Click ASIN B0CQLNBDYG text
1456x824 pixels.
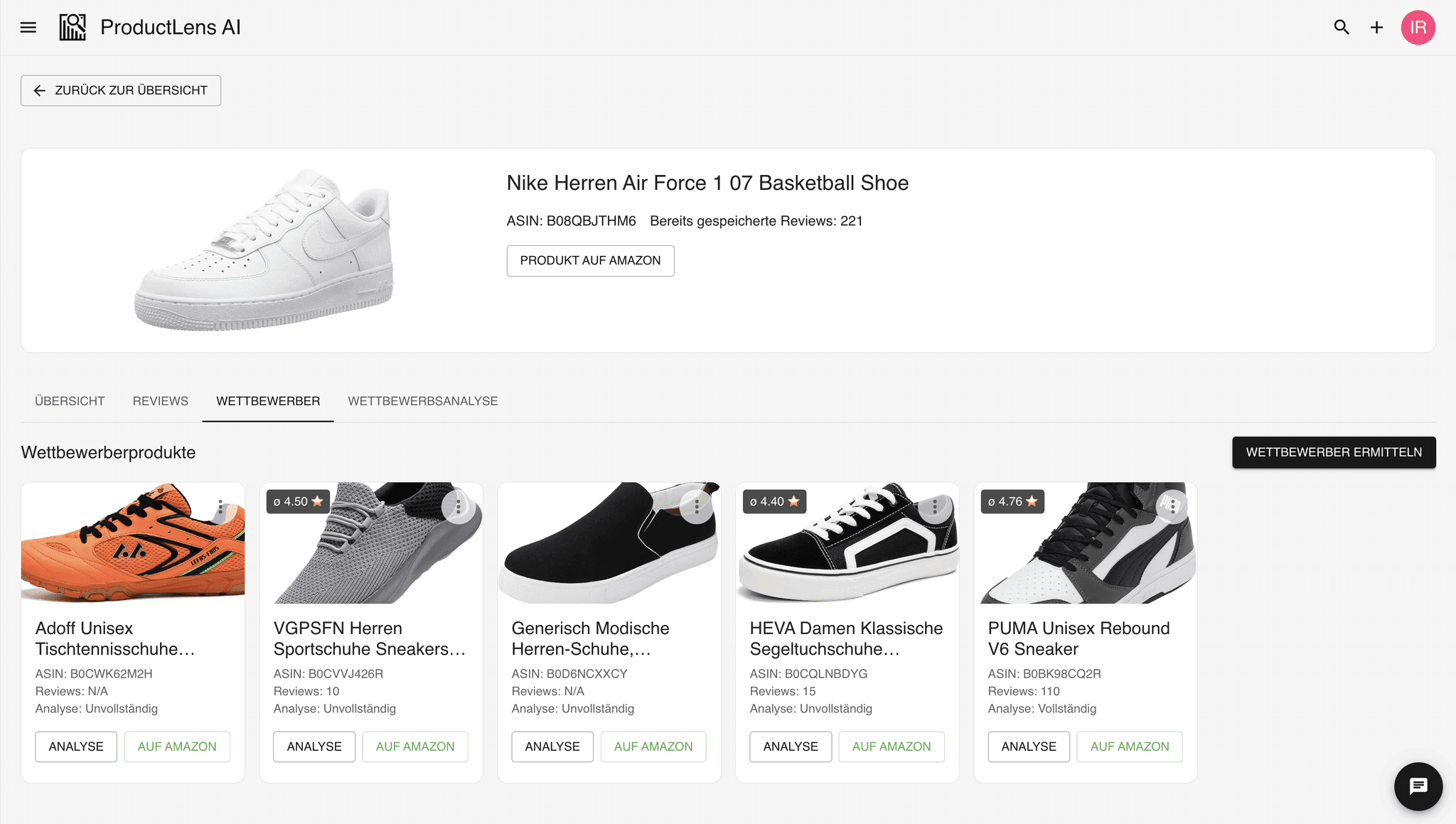click(x=809, y=673)
